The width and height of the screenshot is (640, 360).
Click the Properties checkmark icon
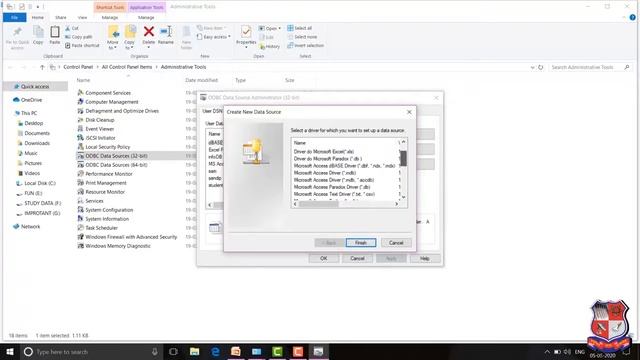click(246, 32)
